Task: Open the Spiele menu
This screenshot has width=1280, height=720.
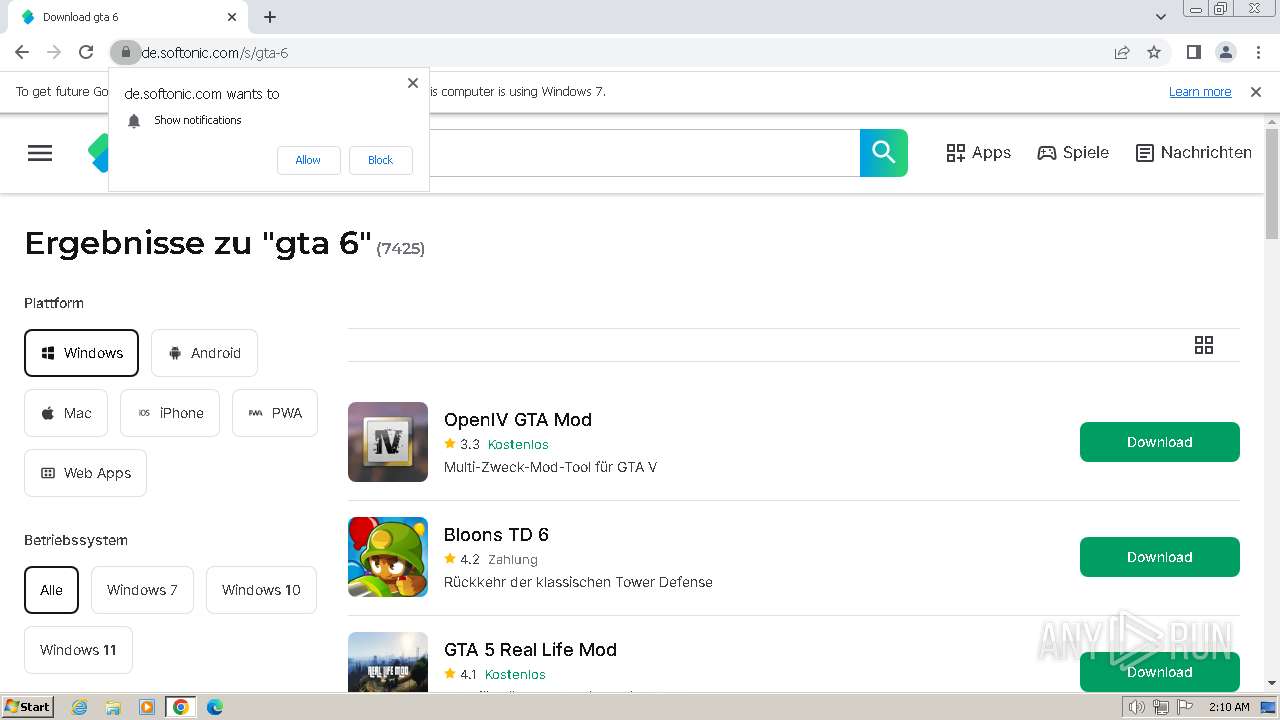Action: (x=1073, y=153)
